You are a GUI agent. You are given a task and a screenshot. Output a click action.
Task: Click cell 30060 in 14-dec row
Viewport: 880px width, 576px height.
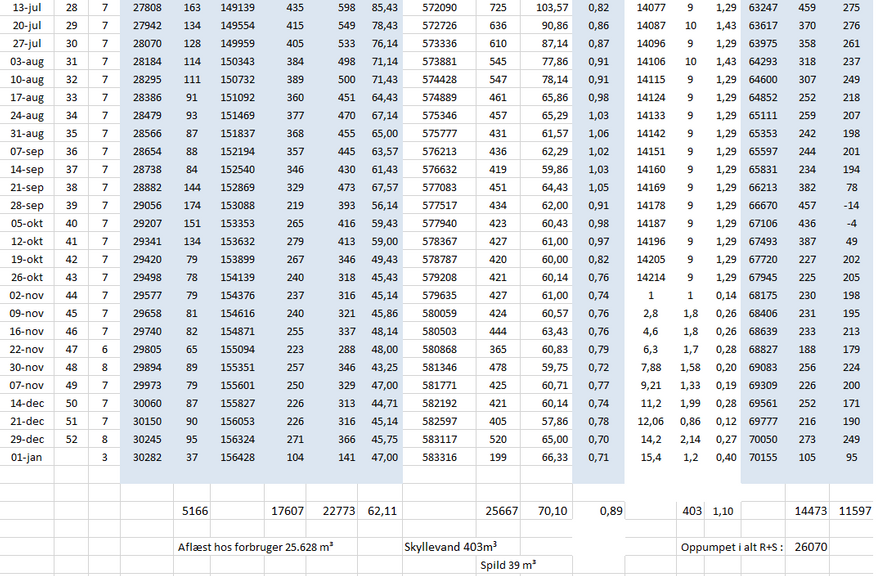tap(147, 403)
